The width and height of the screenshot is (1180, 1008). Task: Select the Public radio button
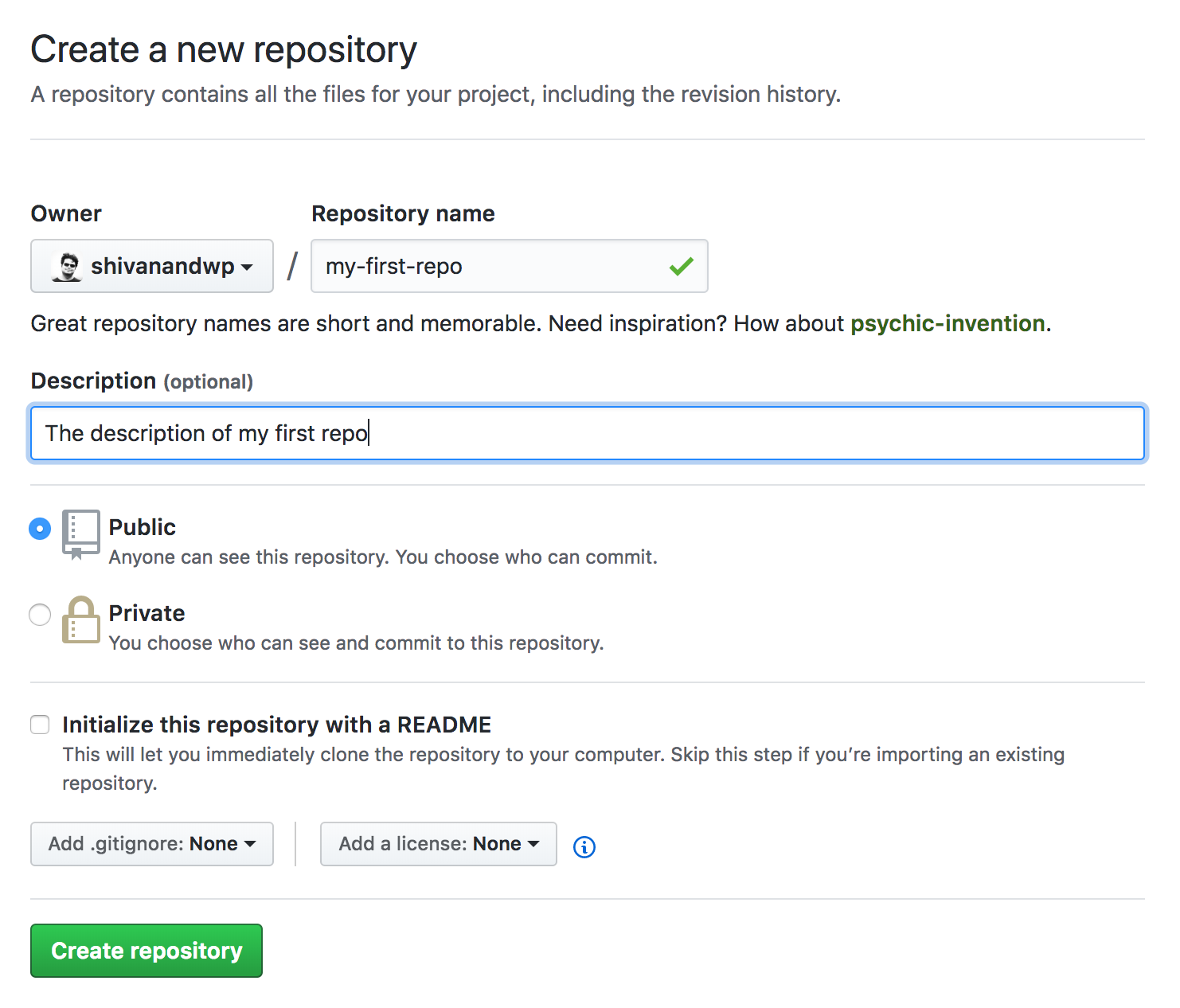click(40, 529)
